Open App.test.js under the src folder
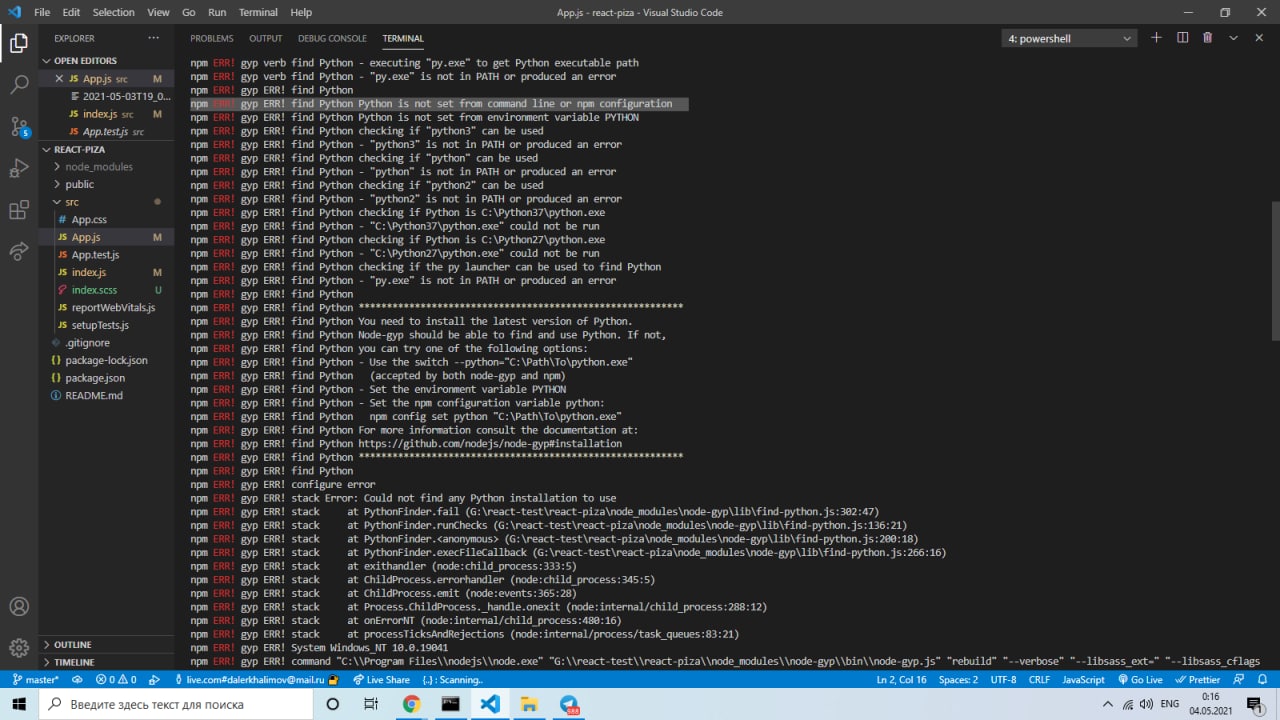 click(x=106, y=255)
